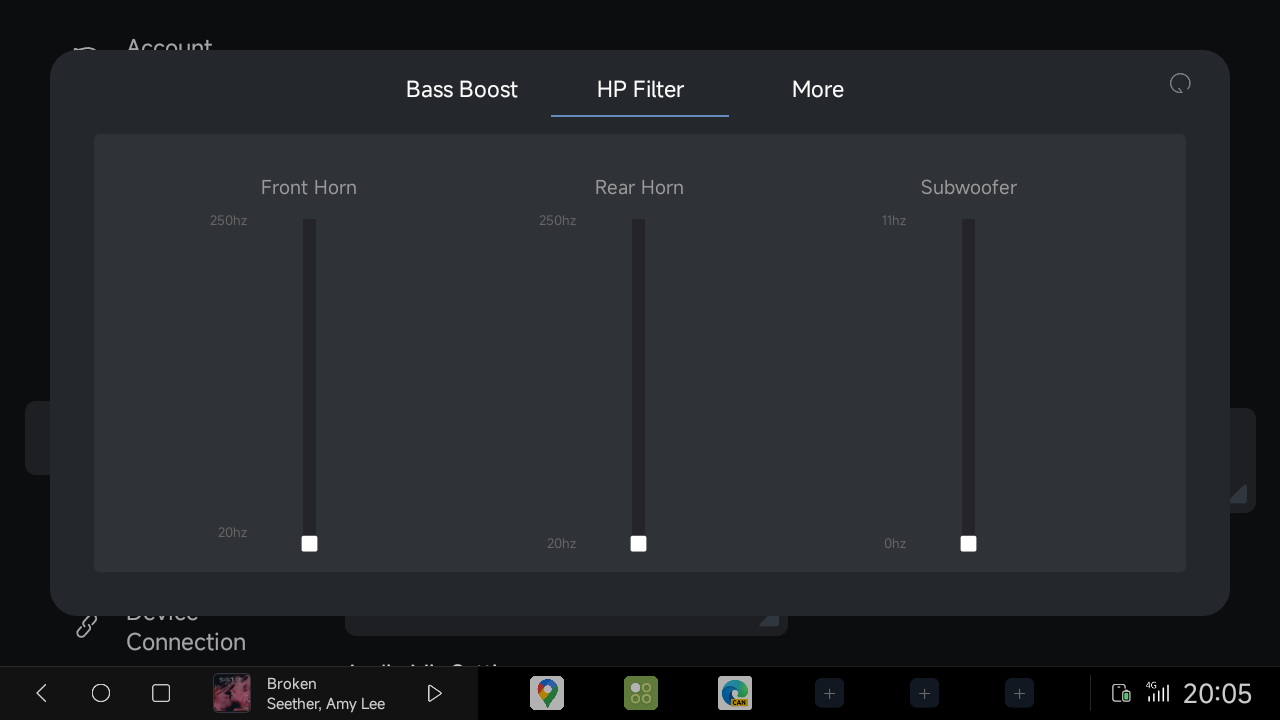Launch the Edge Canary browser
The height and width of the screenshot is (720, 1280).
[735, 693]
